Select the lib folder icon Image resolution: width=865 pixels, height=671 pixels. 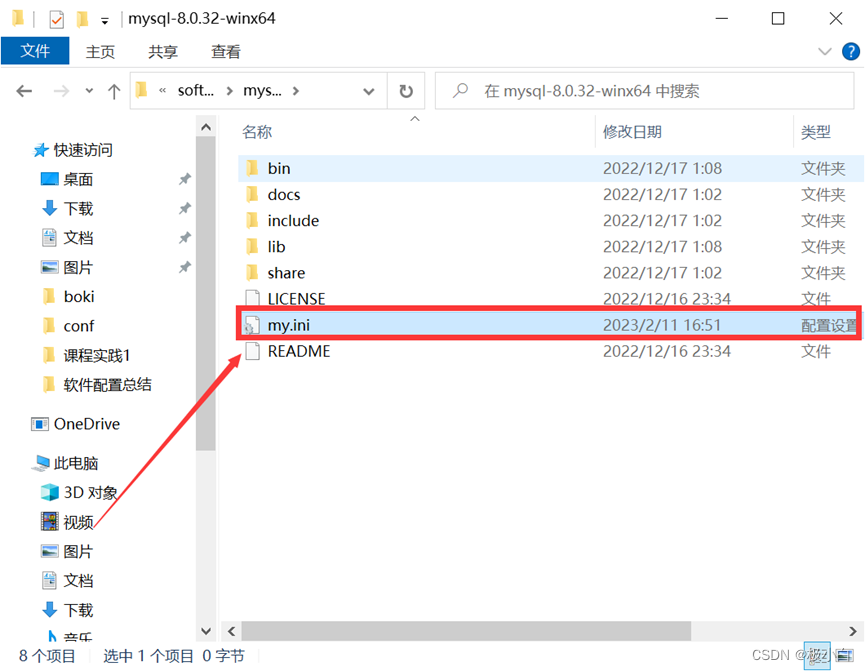252,246
